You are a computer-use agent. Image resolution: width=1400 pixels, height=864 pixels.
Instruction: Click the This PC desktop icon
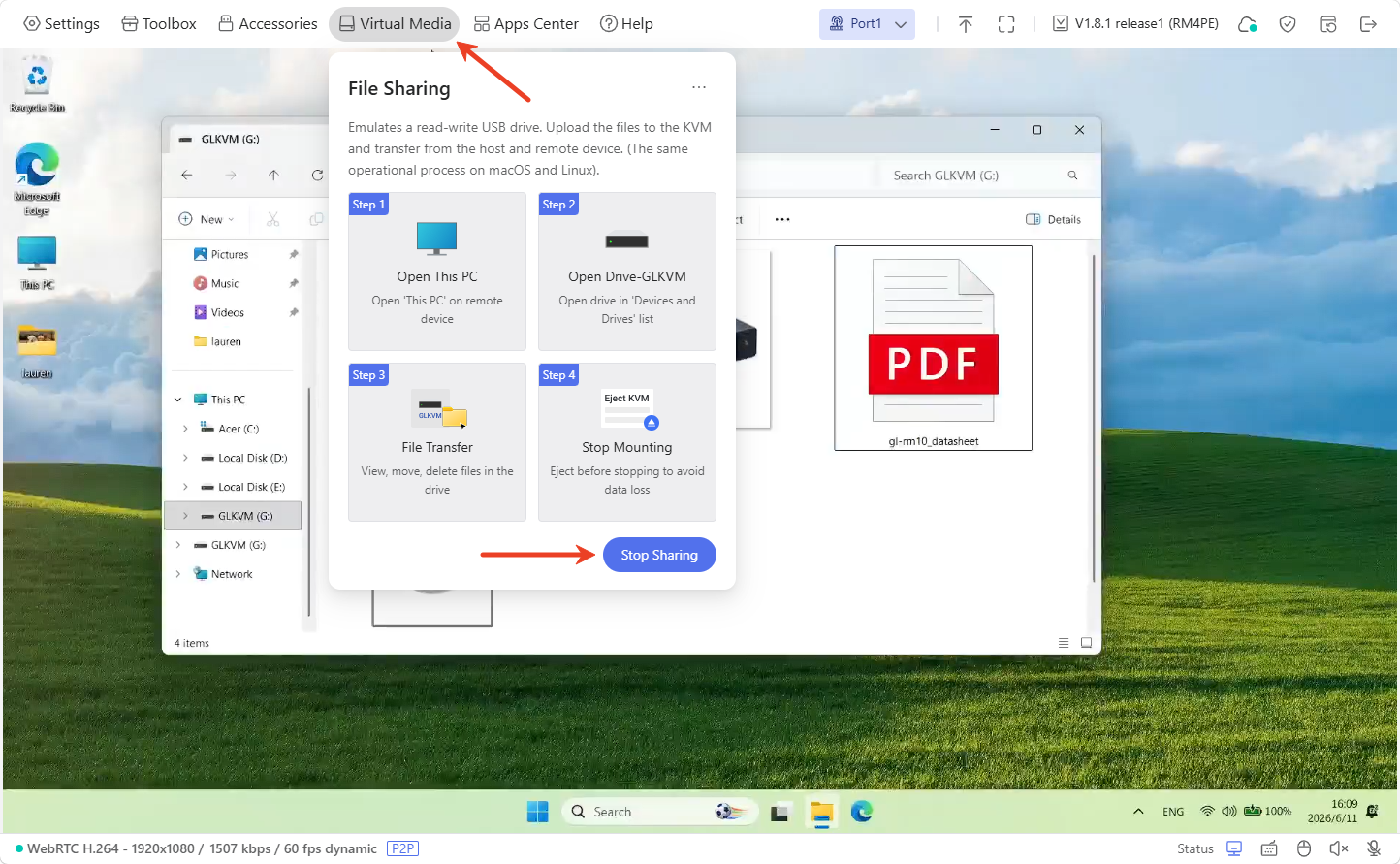point(37,263)
